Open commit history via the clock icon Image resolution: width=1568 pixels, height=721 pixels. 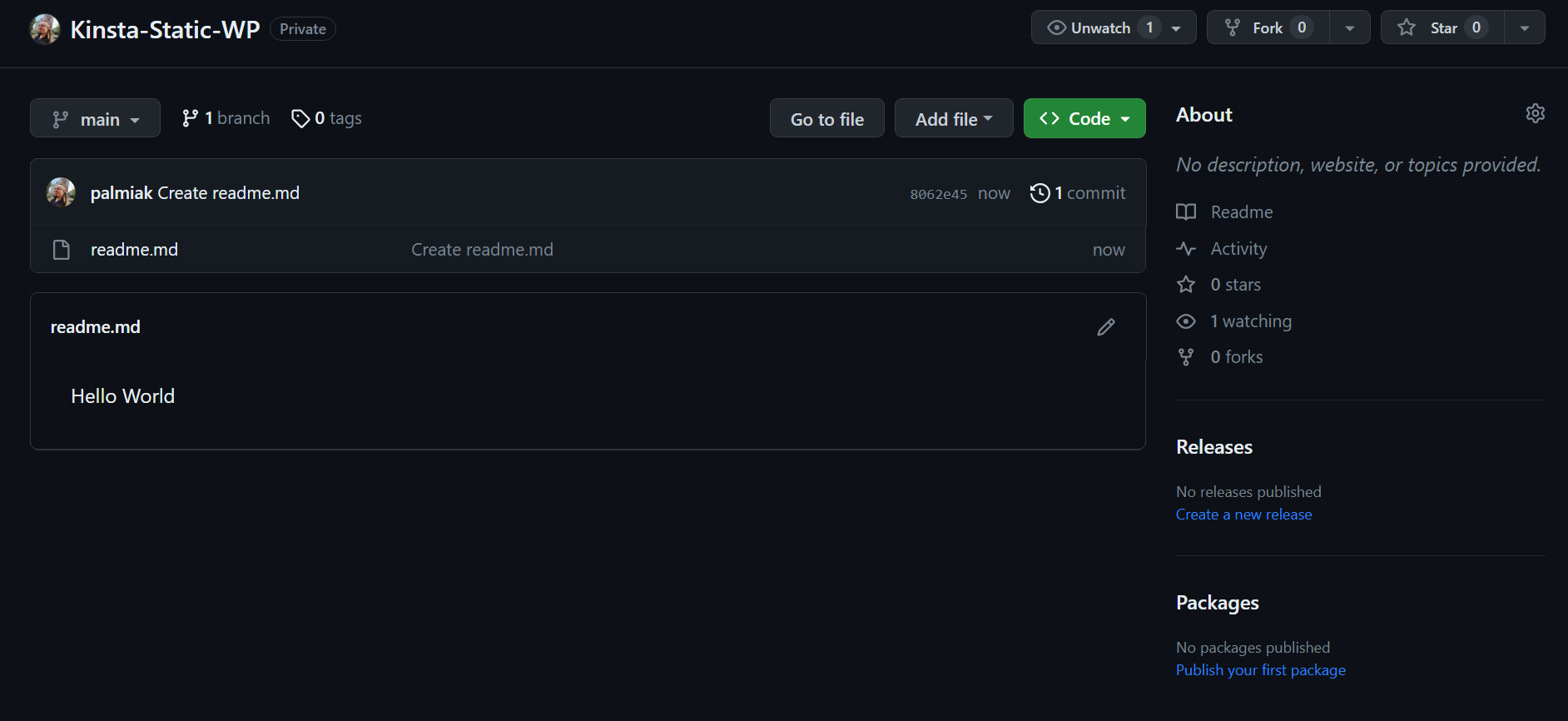pos(1039,192)
